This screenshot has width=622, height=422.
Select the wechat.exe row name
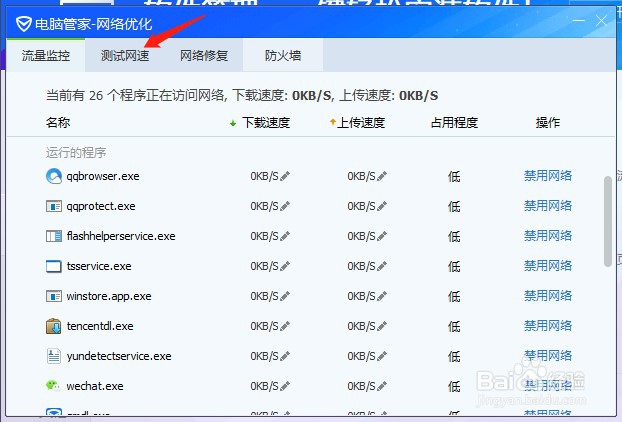pyautogui.click(x=95, y=386)
